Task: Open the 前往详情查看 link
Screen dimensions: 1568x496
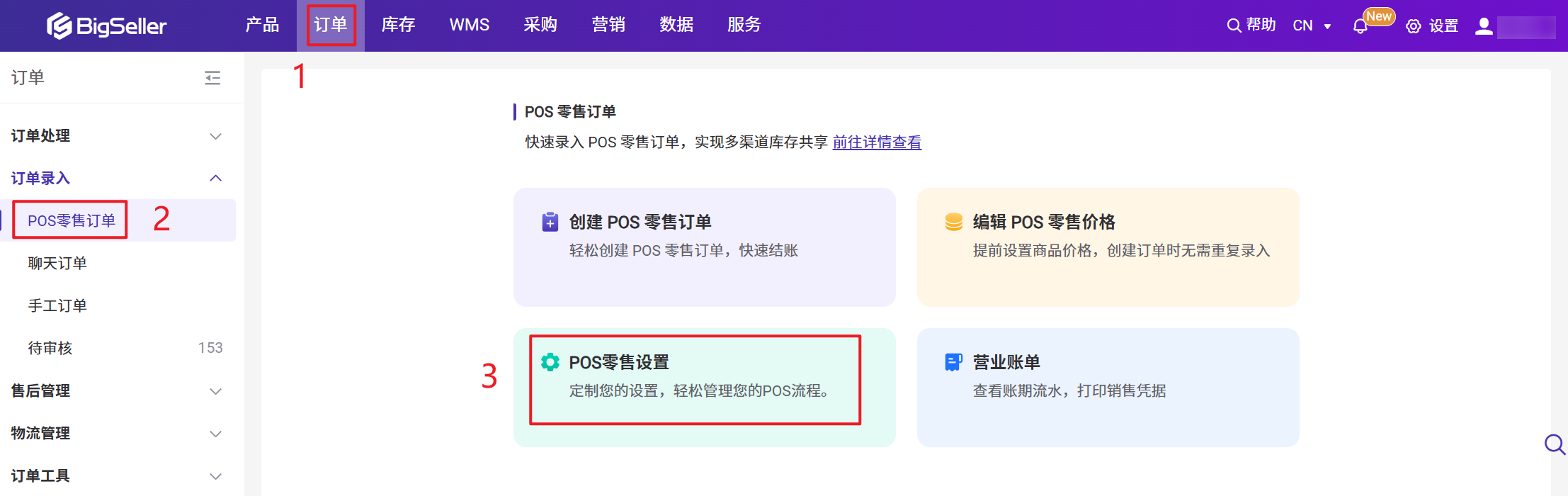Action: [877, 142]
